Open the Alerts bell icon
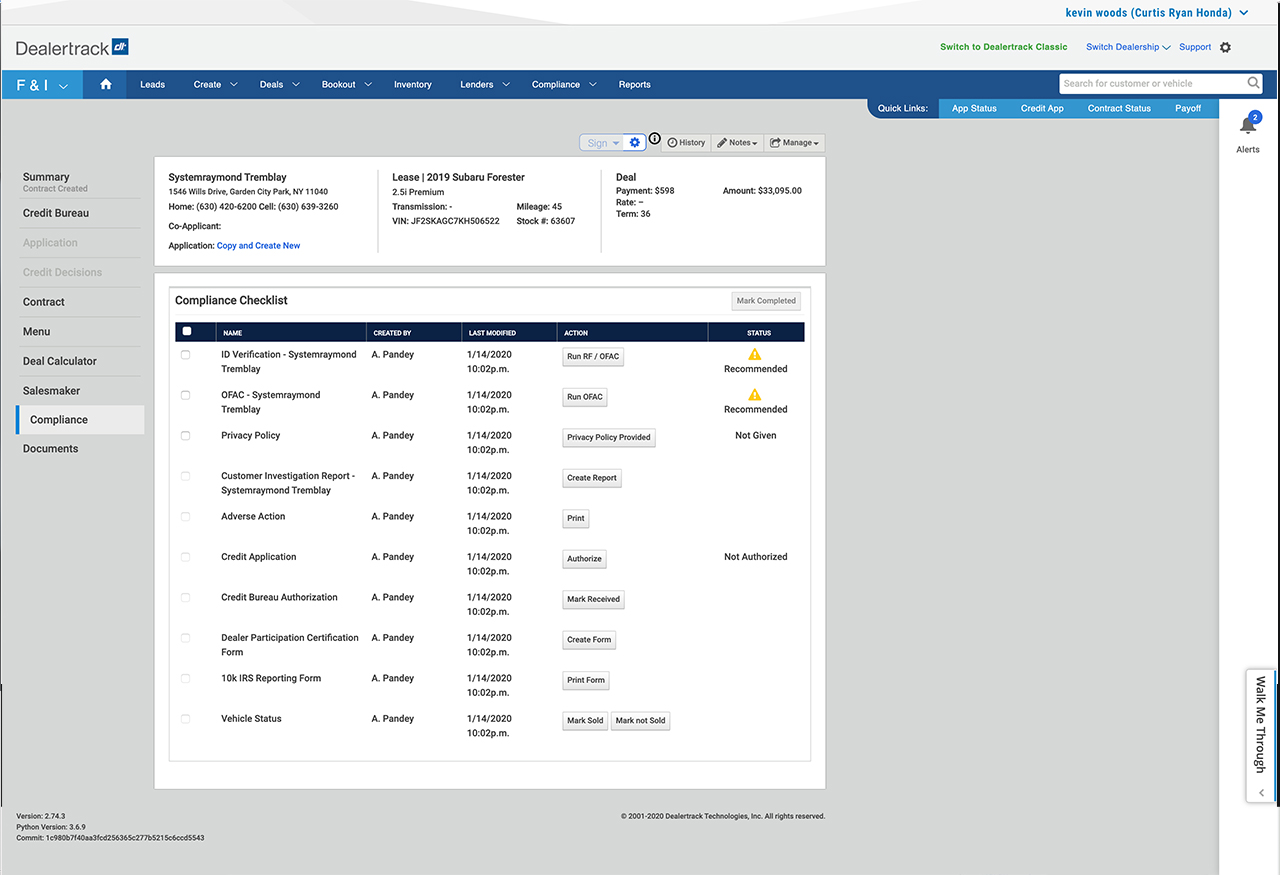 point(1247,125)
